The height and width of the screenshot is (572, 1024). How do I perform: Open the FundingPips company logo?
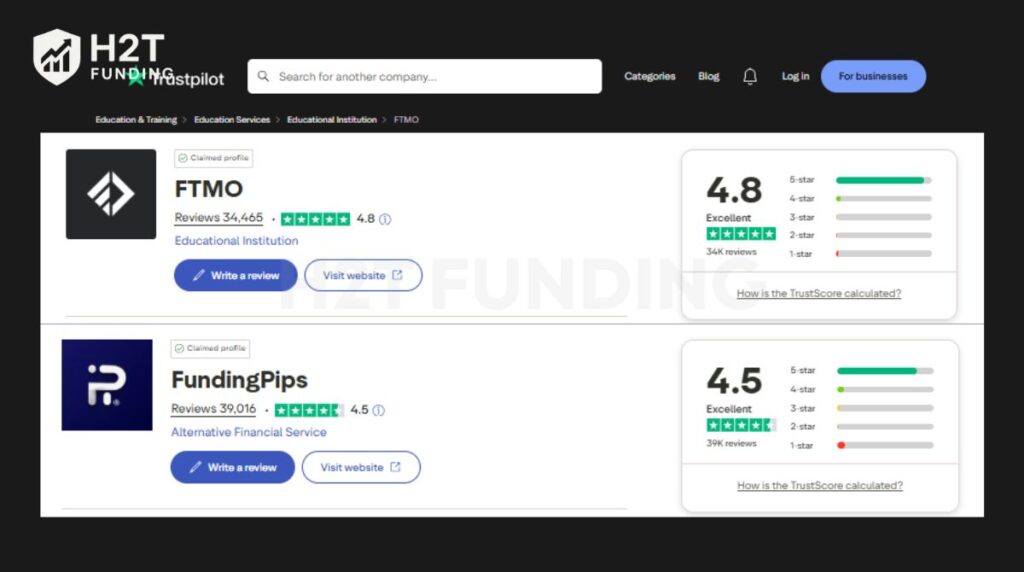coord(107,385)
